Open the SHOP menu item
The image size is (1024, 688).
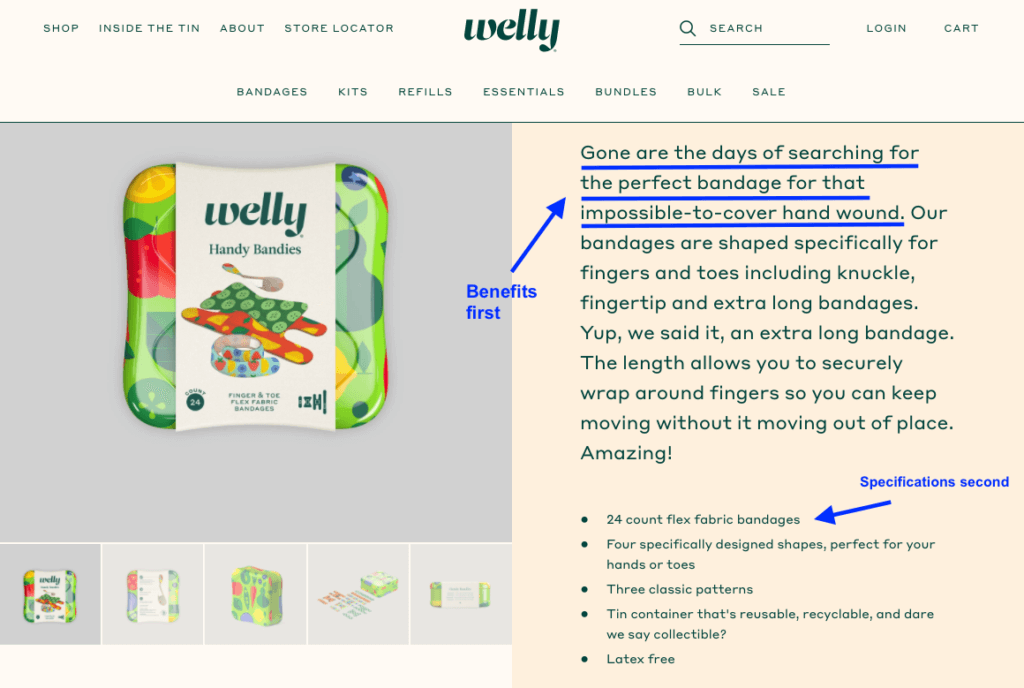click(61, 28)
